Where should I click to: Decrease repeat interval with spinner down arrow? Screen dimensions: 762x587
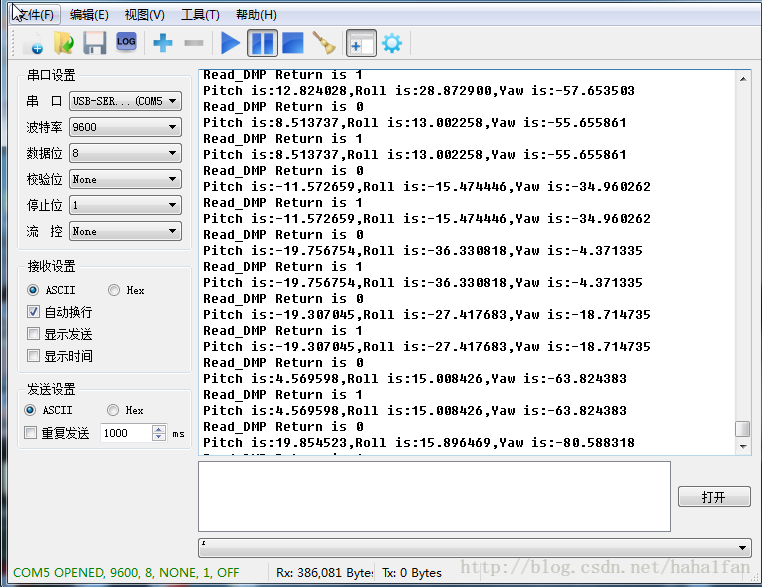click(158, 437)
